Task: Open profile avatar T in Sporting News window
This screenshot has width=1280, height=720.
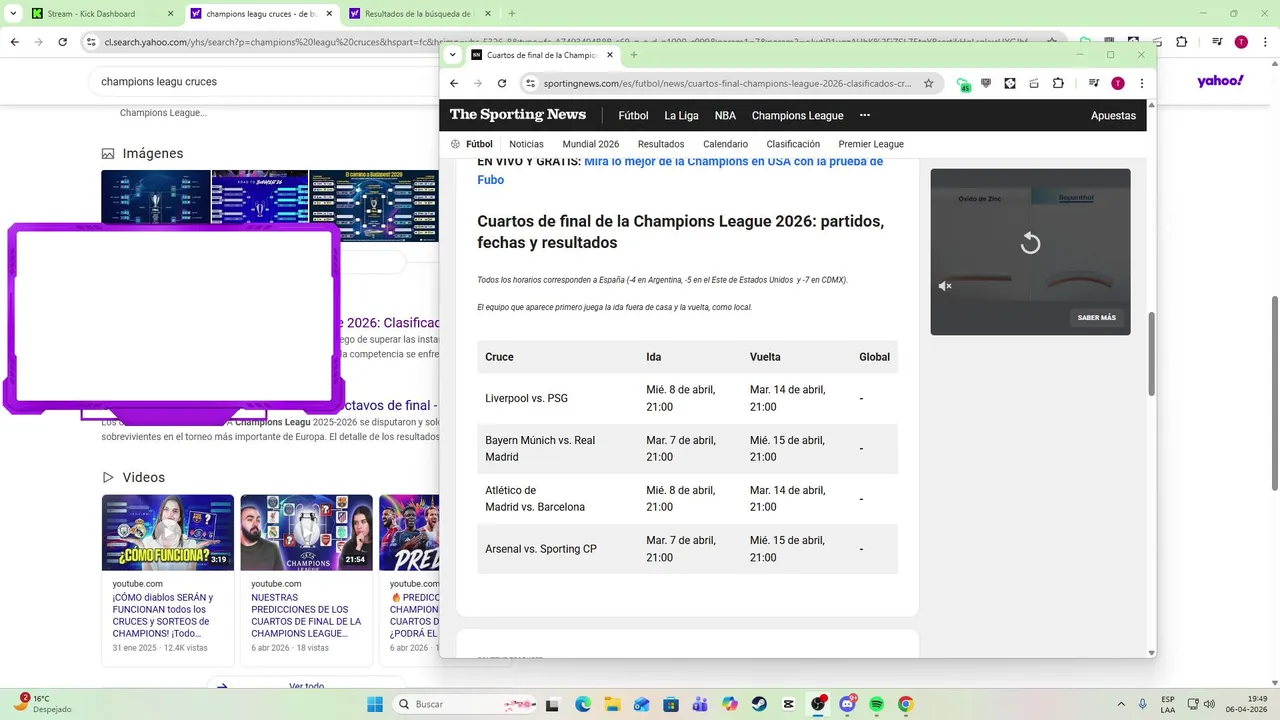Action: pos(1118,84)
